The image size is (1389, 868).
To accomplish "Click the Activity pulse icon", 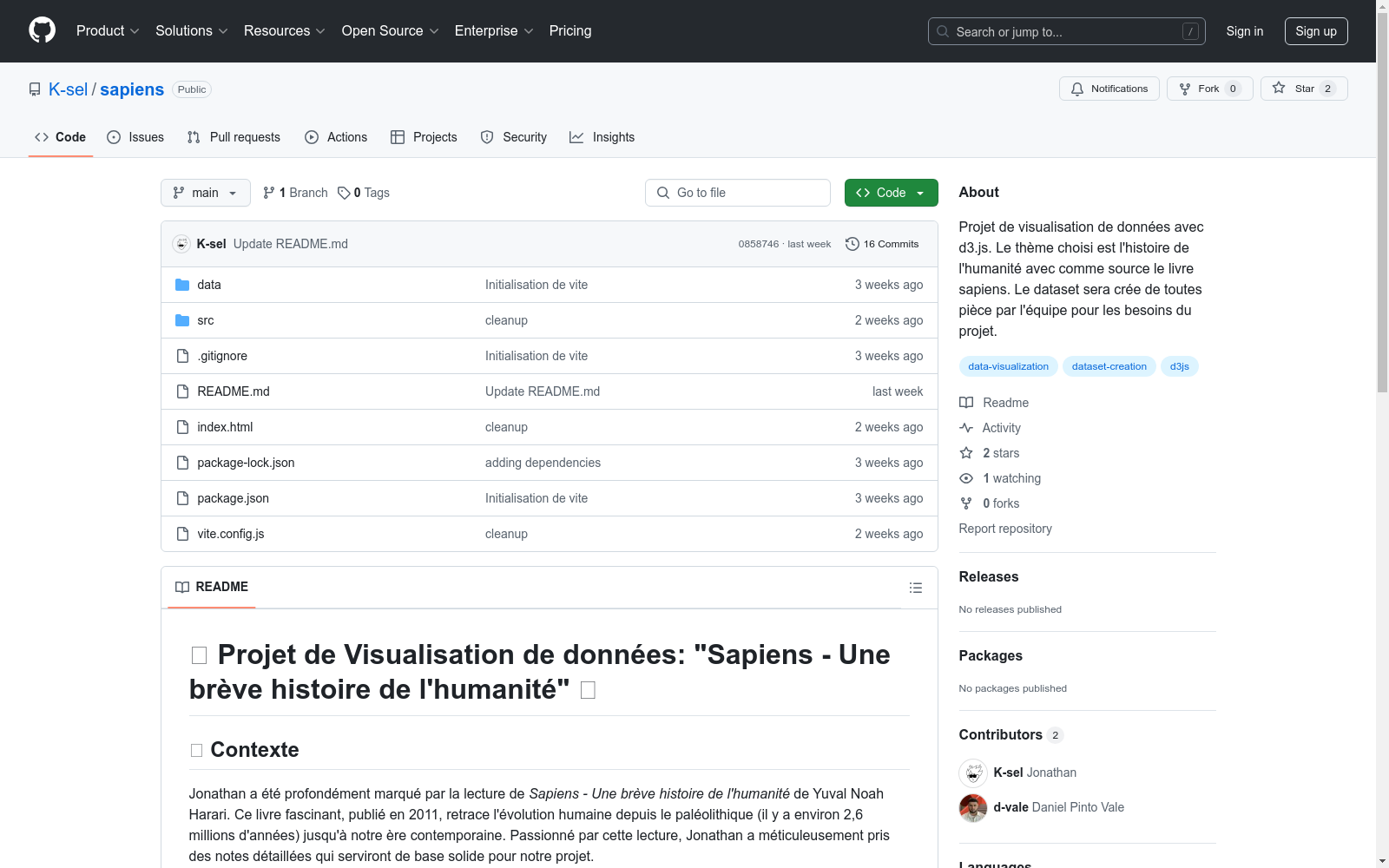I will point(966,428).
